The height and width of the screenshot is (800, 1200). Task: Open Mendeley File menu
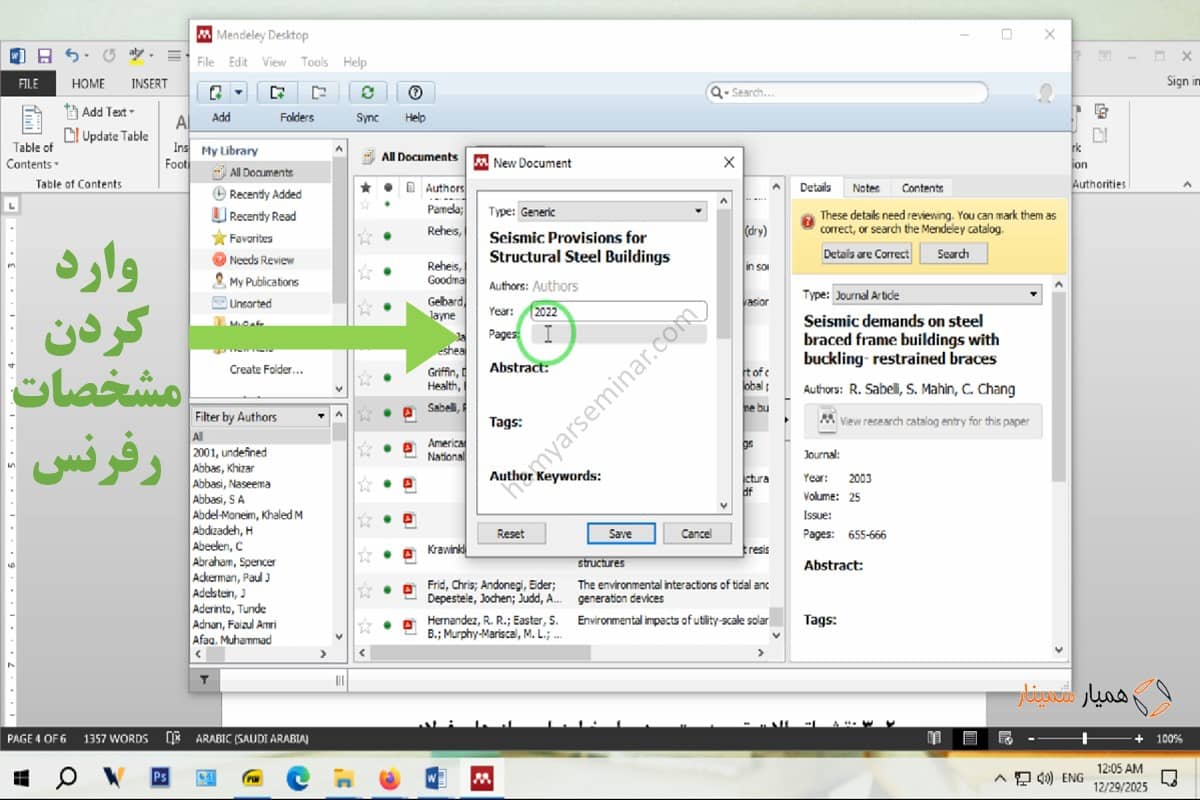point(205,62)
